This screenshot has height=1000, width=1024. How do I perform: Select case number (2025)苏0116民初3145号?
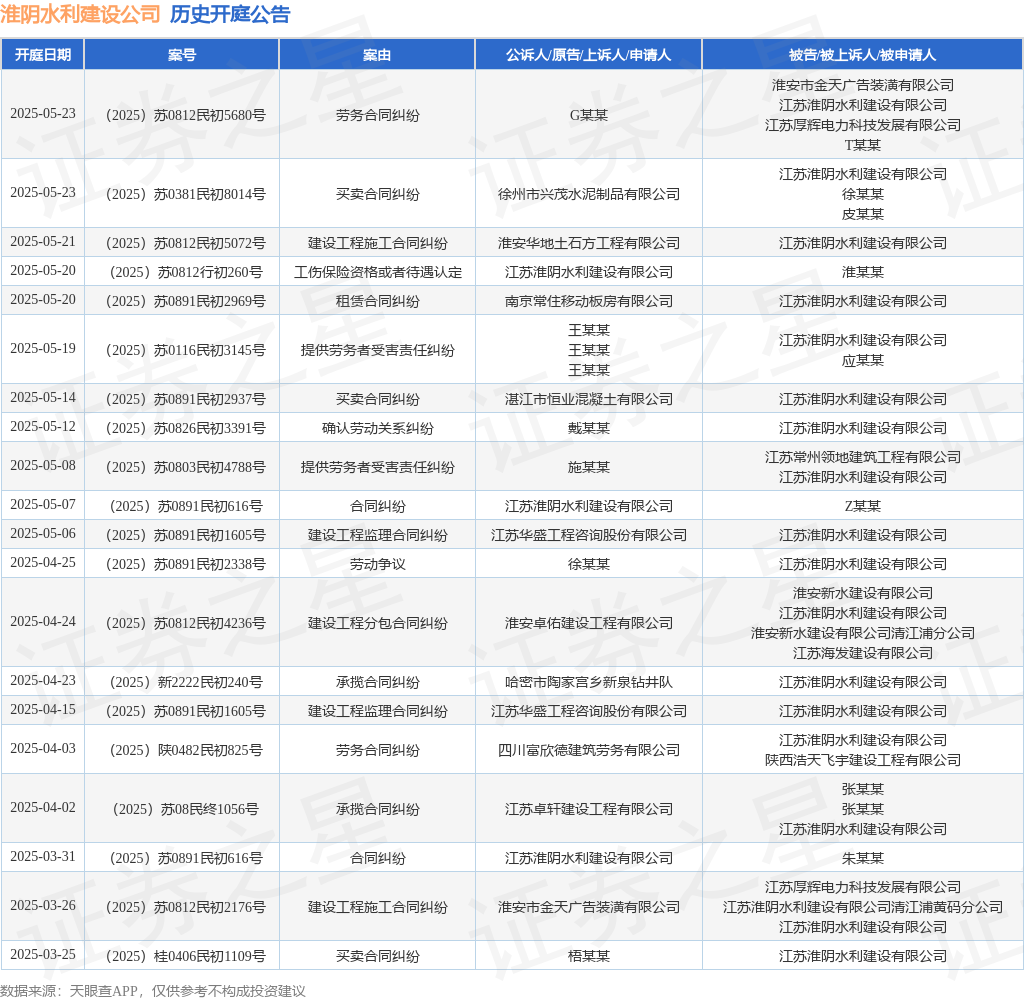pyautogui.click(x=185, y=350)
